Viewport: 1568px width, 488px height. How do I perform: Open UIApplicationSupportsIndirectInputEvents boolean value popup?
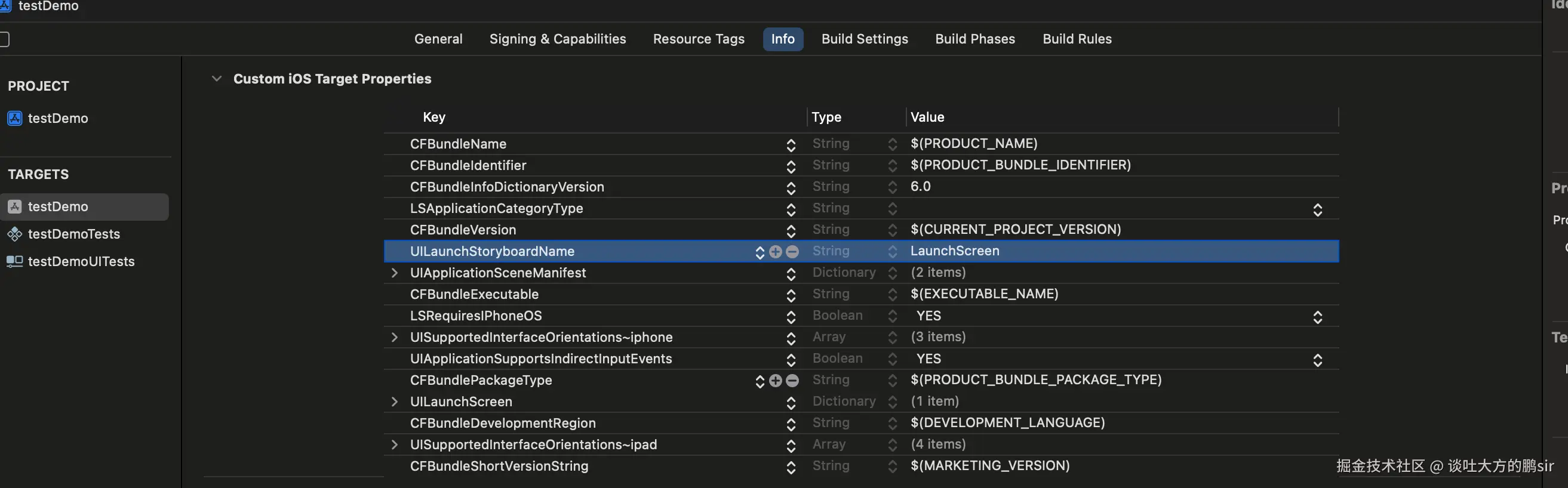pos(1317,360)
